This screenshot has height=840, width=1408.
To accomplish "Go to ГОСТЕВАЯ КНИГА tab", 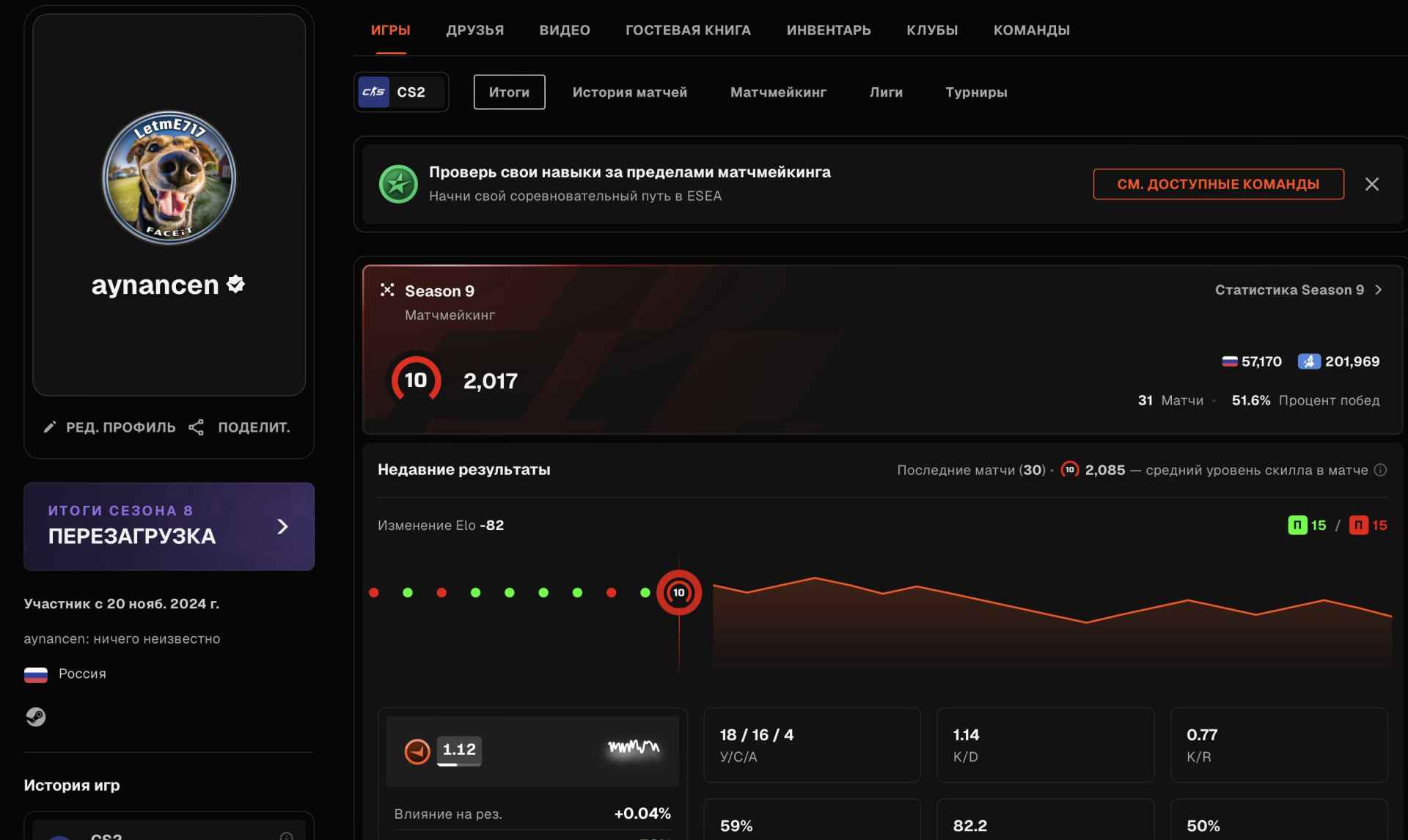I will click(x=688, y=30).
